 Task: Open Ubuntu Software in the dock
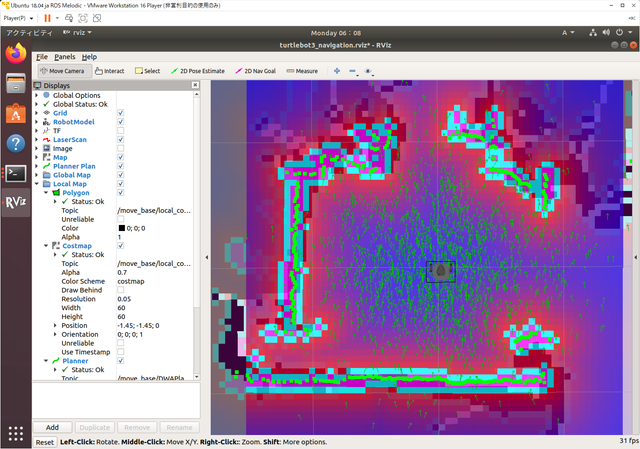(x=16, y=113)
